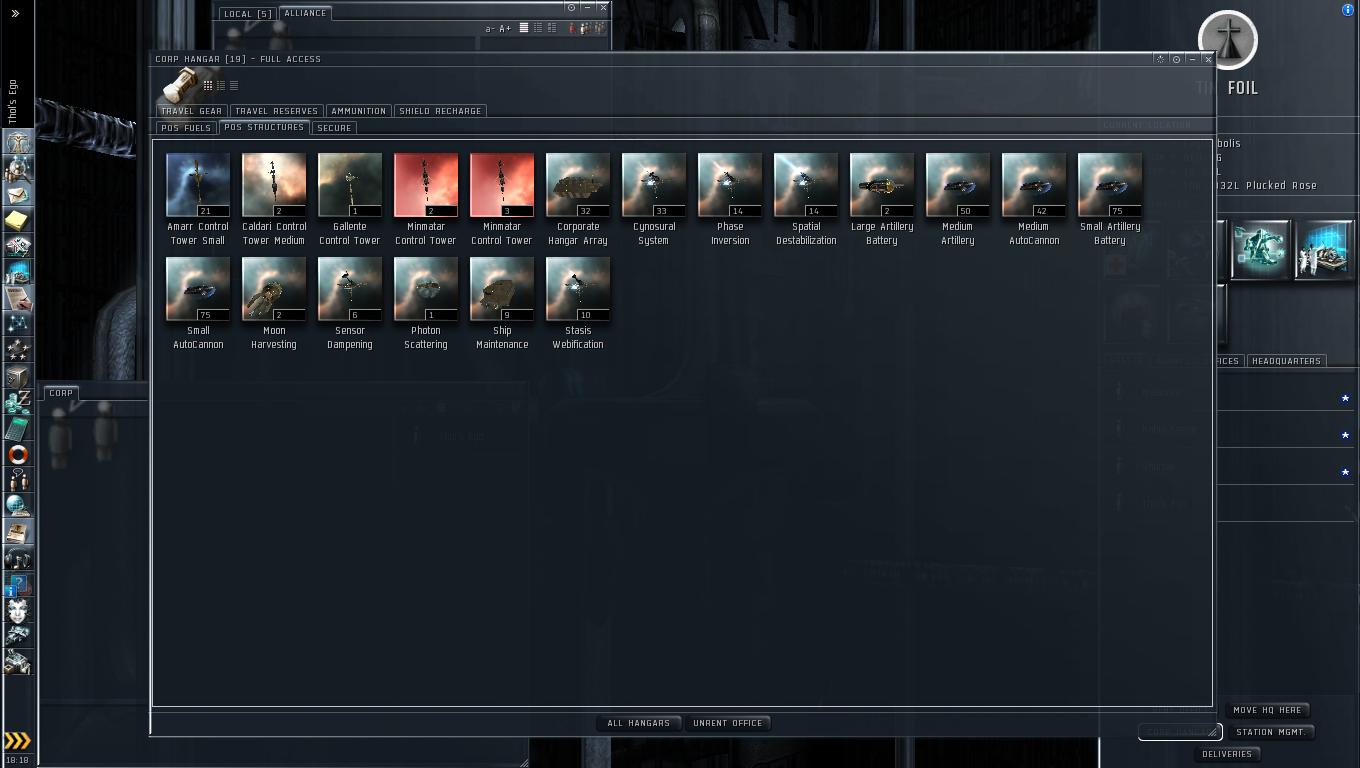Screen dimensions: 1360x768
Task: Click the face portrait icon in sidebar
Action: pyautogui.click(x=18, y=610)
